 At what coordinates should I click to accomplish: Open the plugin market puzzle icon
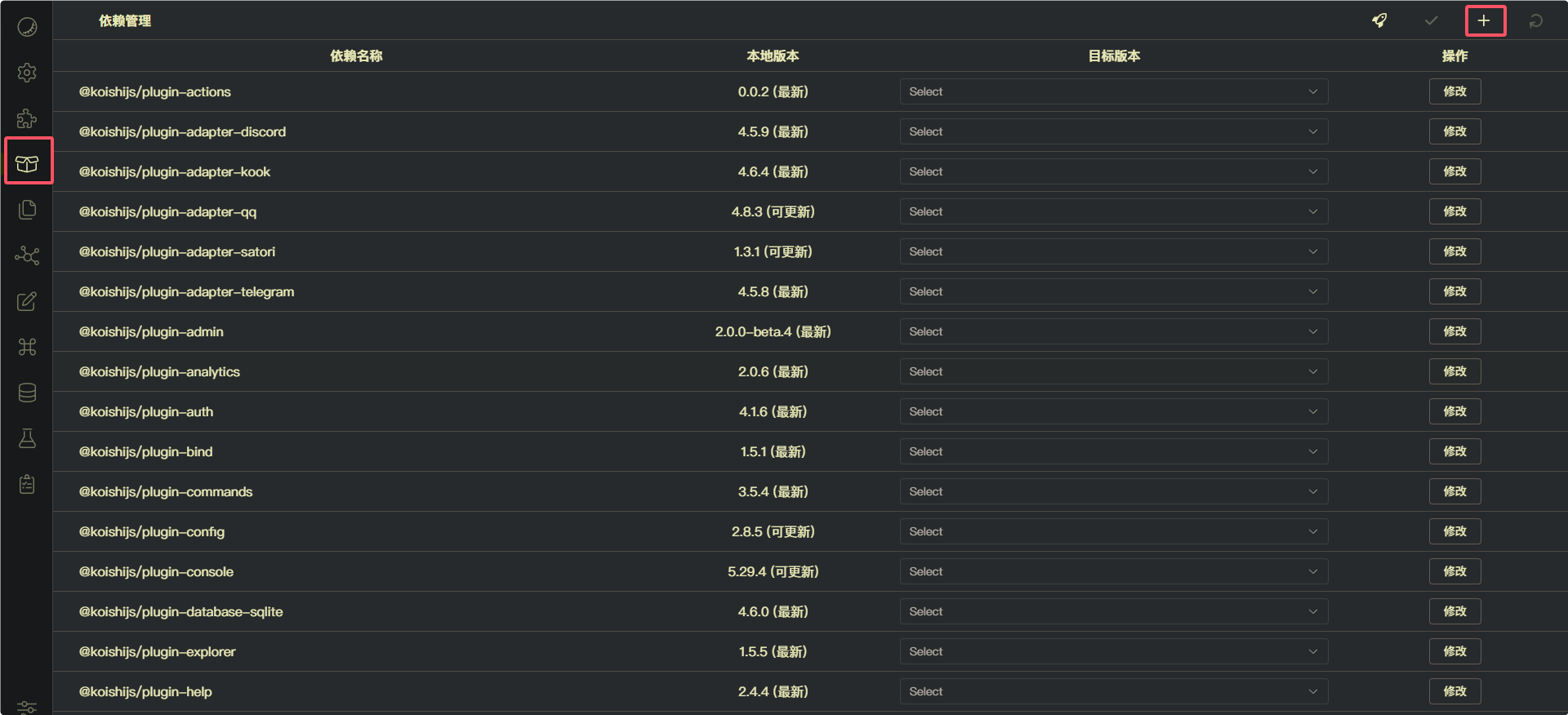coord(27,118)
